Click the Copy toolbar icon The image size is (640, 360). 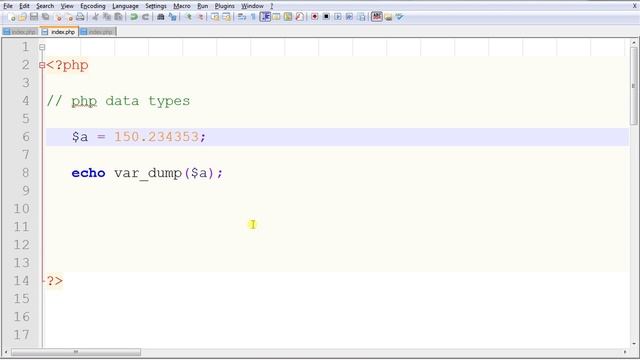pyautogui.click(x=107, y=17)
